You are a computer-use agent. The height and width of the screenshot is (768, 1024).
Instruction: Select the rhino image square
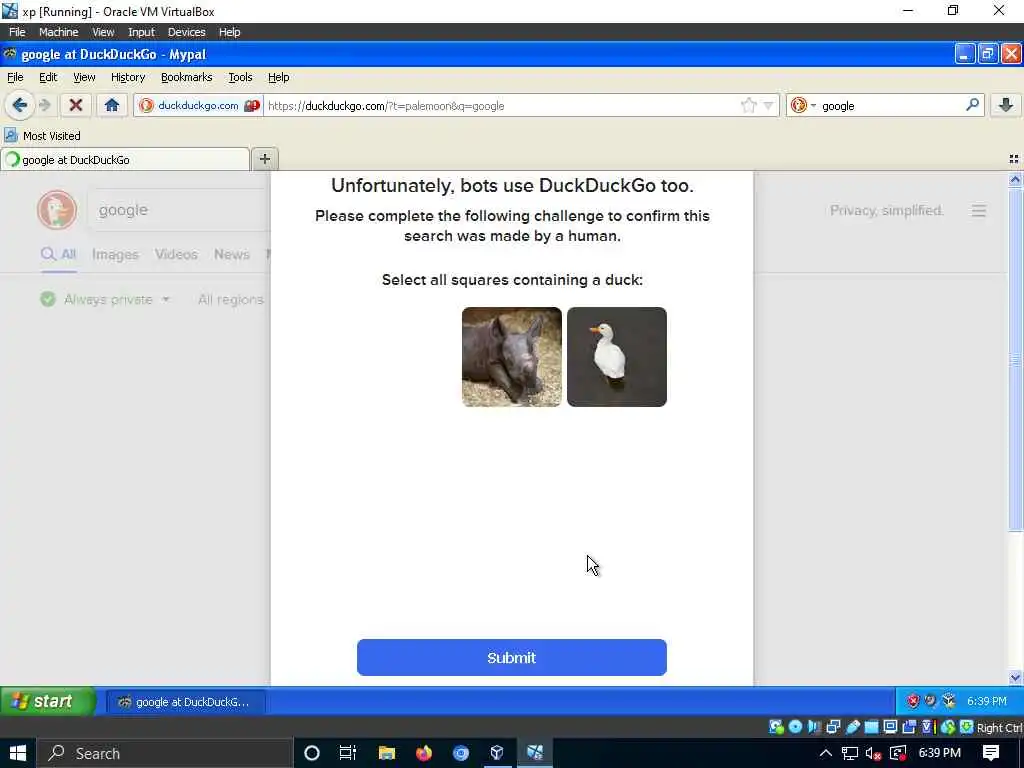(511, 357)
